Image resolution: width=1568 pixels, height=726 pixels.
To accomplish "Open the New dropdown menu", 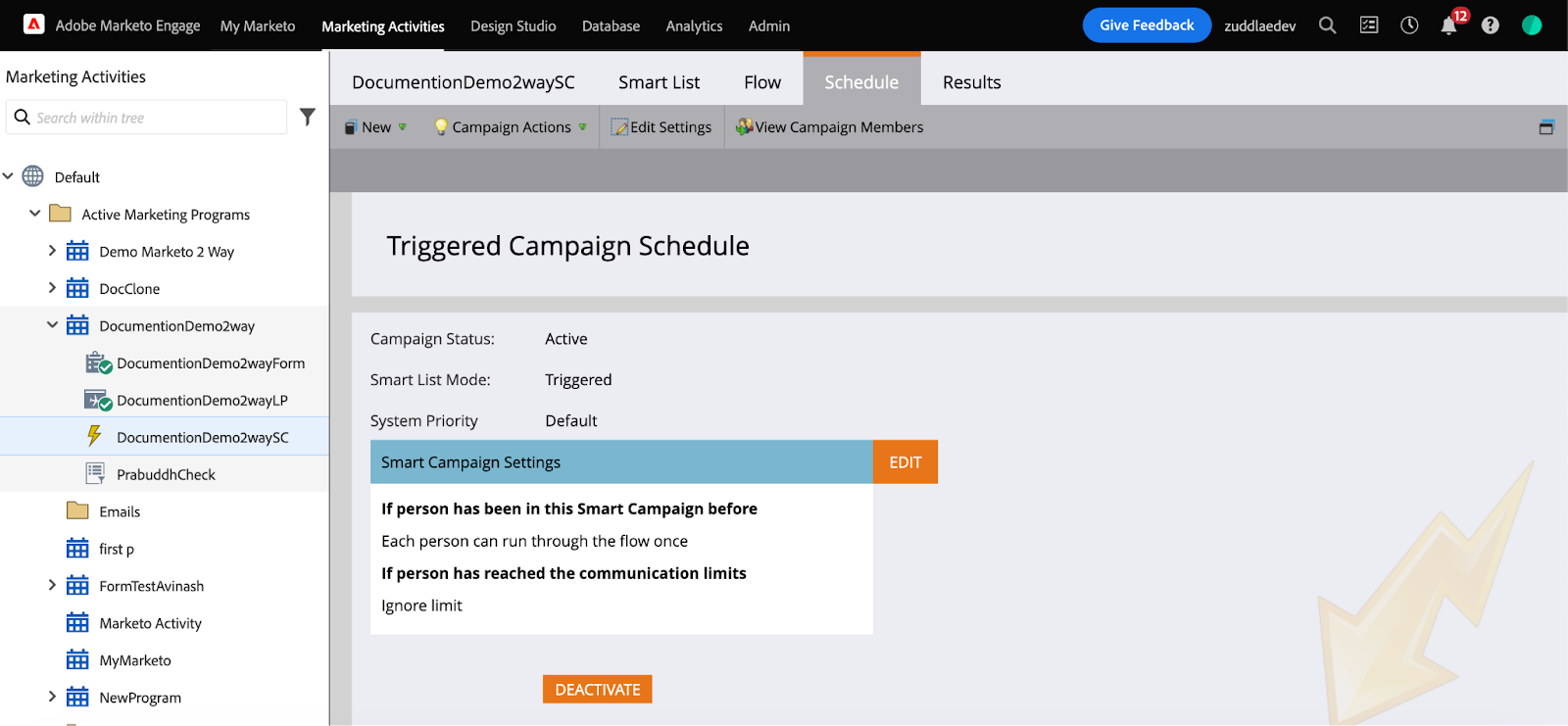I will click(375, 127).
